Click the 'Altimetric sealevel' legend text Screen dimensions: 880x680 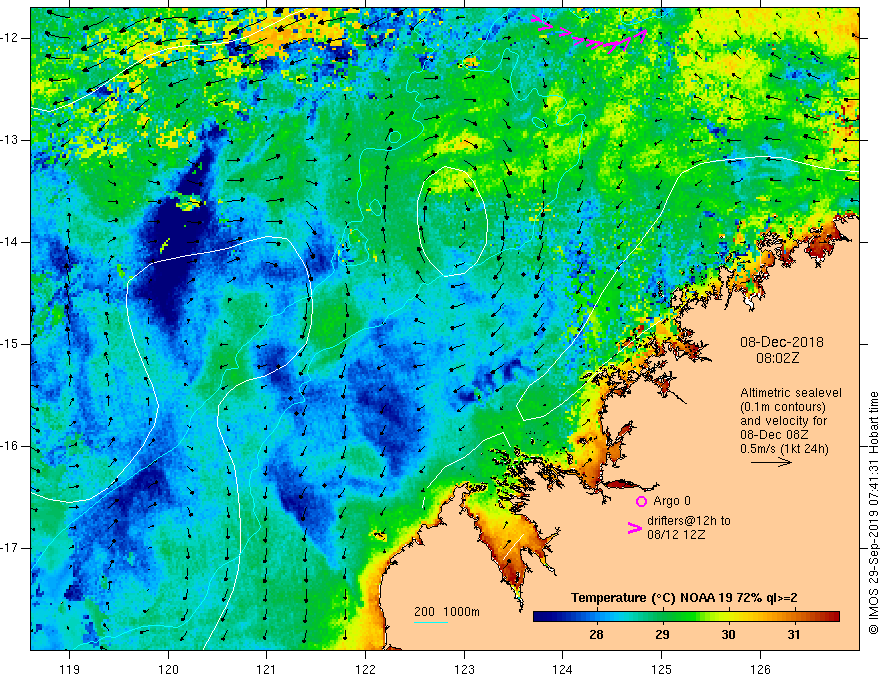pos(791,393)
